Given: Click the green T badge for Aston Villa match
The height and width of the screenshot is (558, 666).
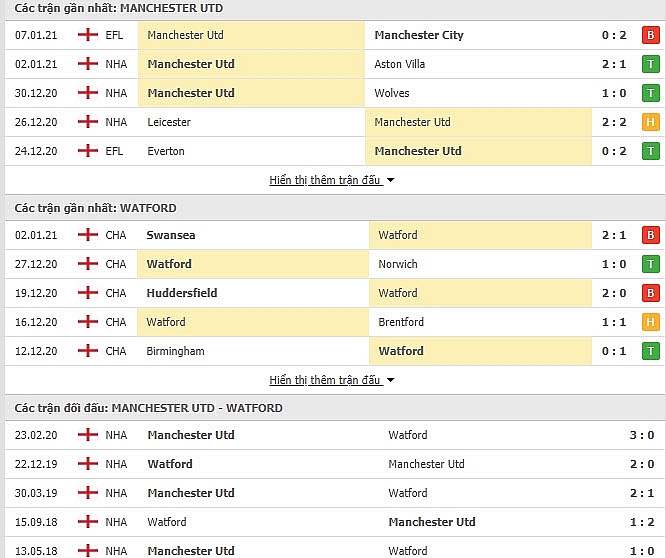Looking at the screenshot, I should pyautogui.click(x=650, y=64).
